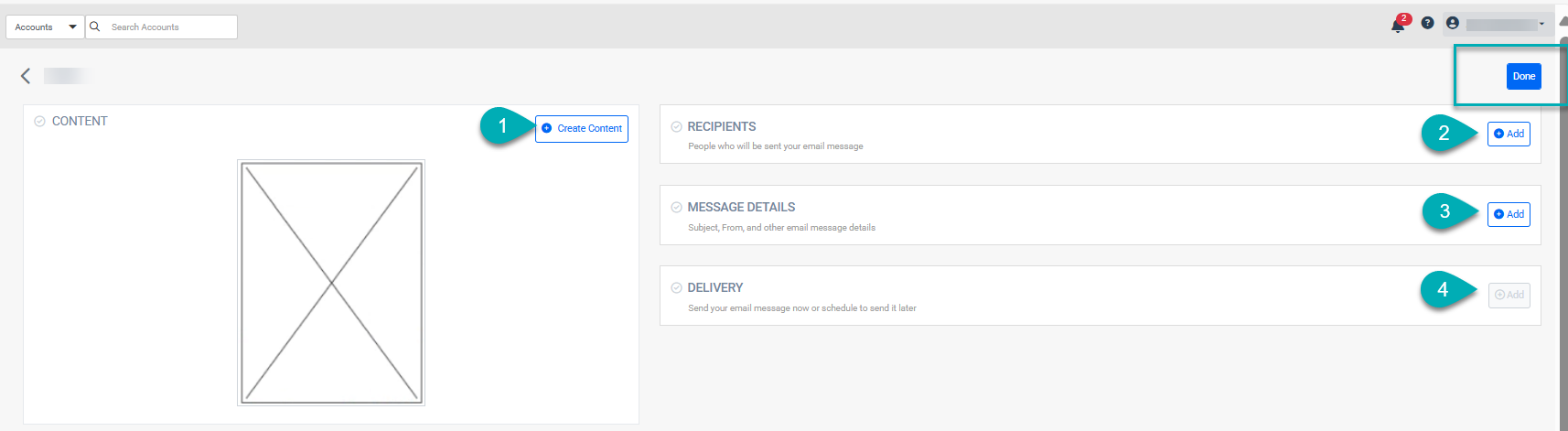Click the blue Done button

[x=1524, y=76]
